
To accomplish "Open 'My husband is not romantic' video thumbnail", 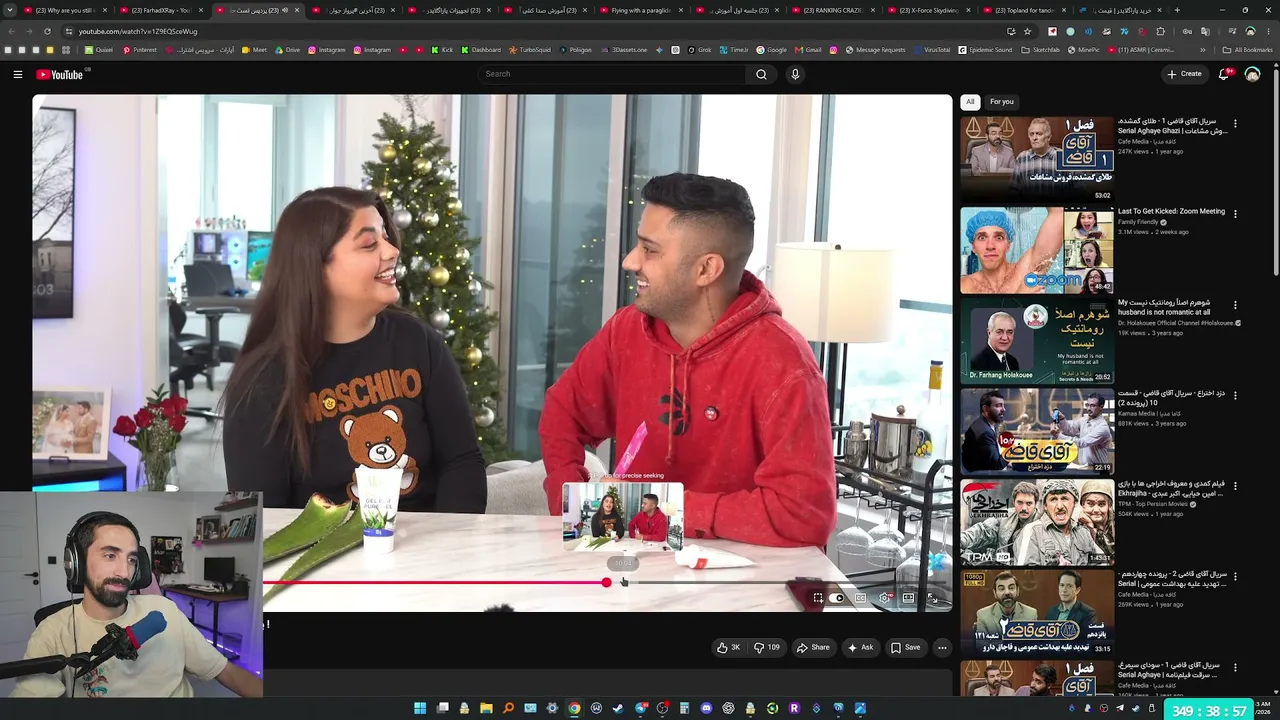I will [1037, 341].
